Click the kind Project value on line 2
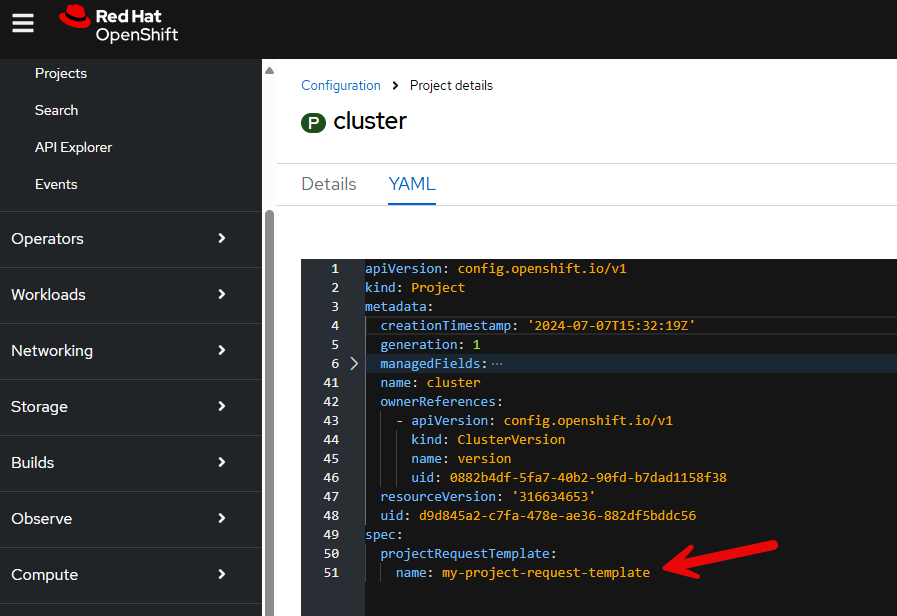Screen dimensions: 897x616 [x=438, y=288]
